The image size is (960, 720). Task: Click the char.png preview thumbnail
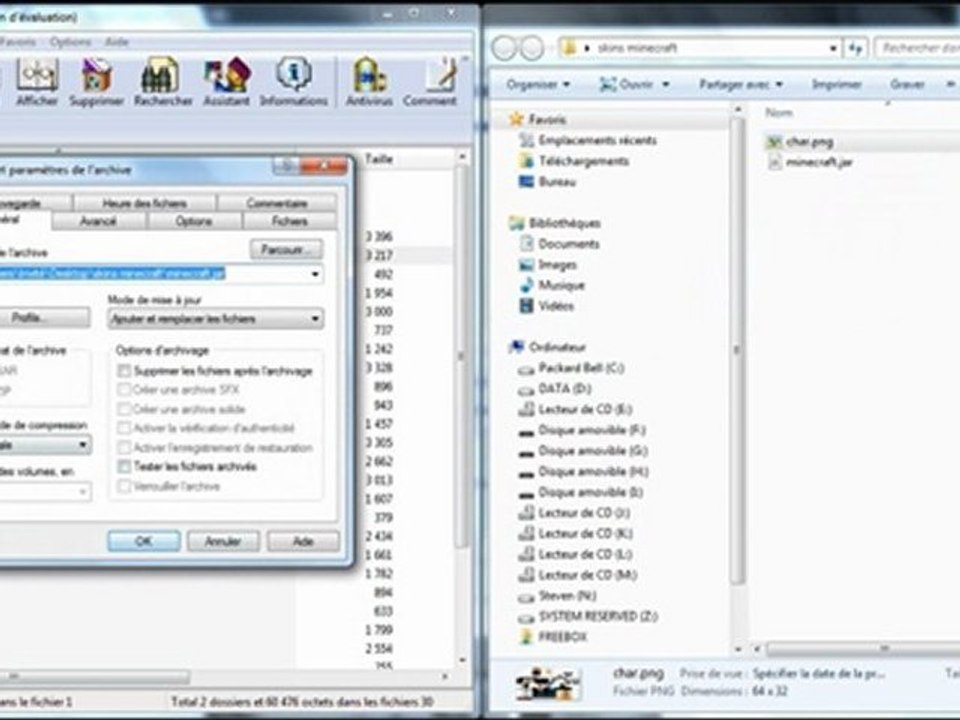pos(547,684)
